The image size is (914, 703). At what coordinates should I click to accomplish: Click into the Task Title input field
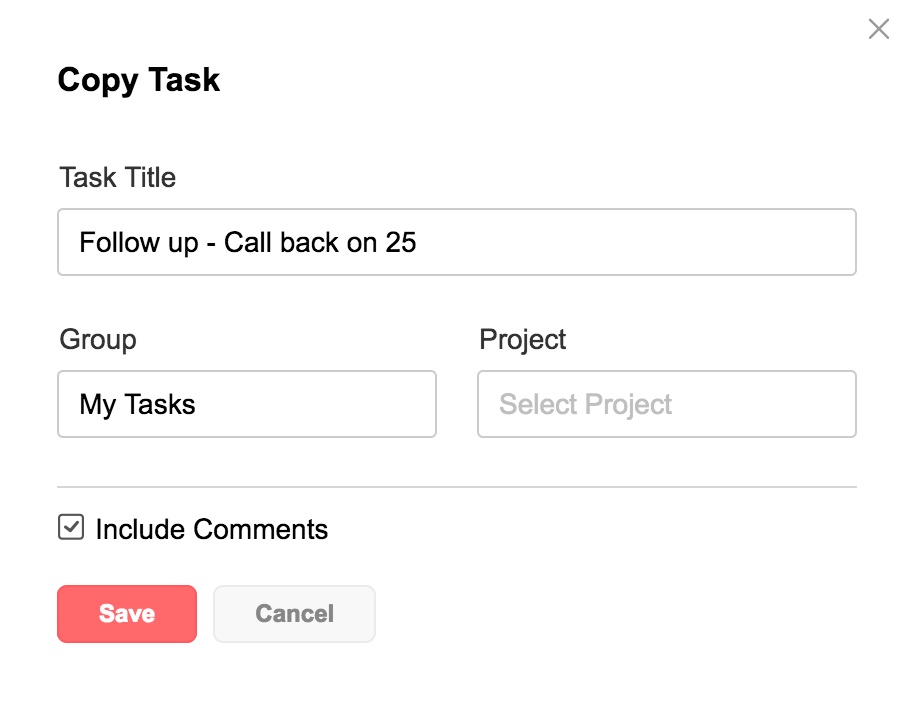tap(600, 242)
